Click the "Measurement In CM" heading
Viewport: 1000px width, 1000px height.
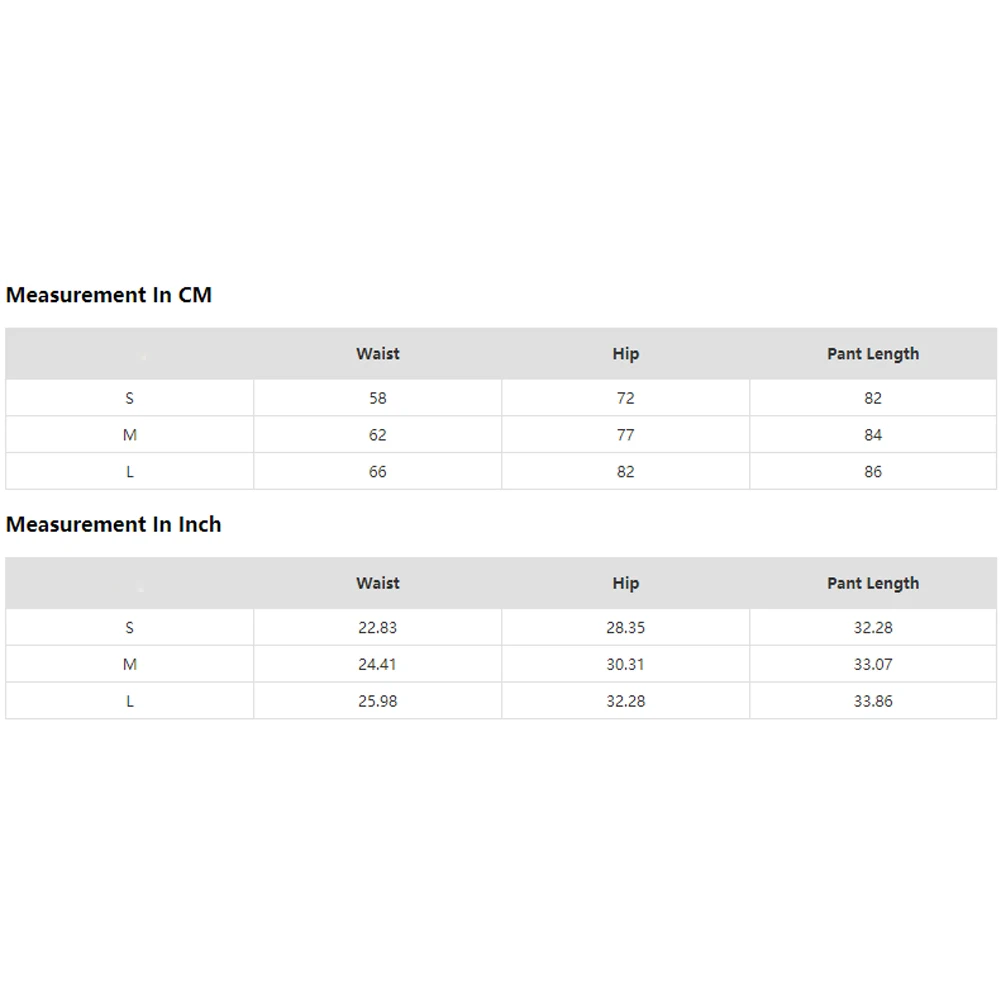(x=109, y=295)
